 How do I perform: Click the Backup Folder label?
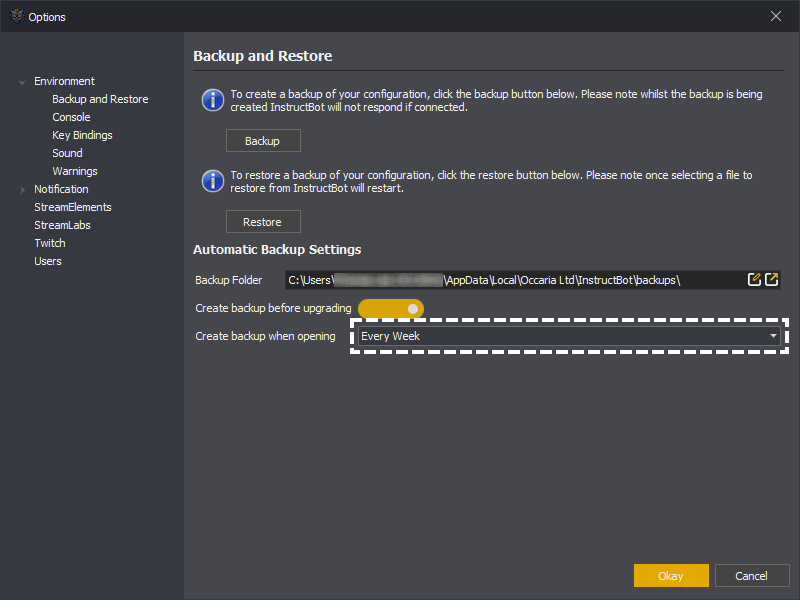(229, 280)
